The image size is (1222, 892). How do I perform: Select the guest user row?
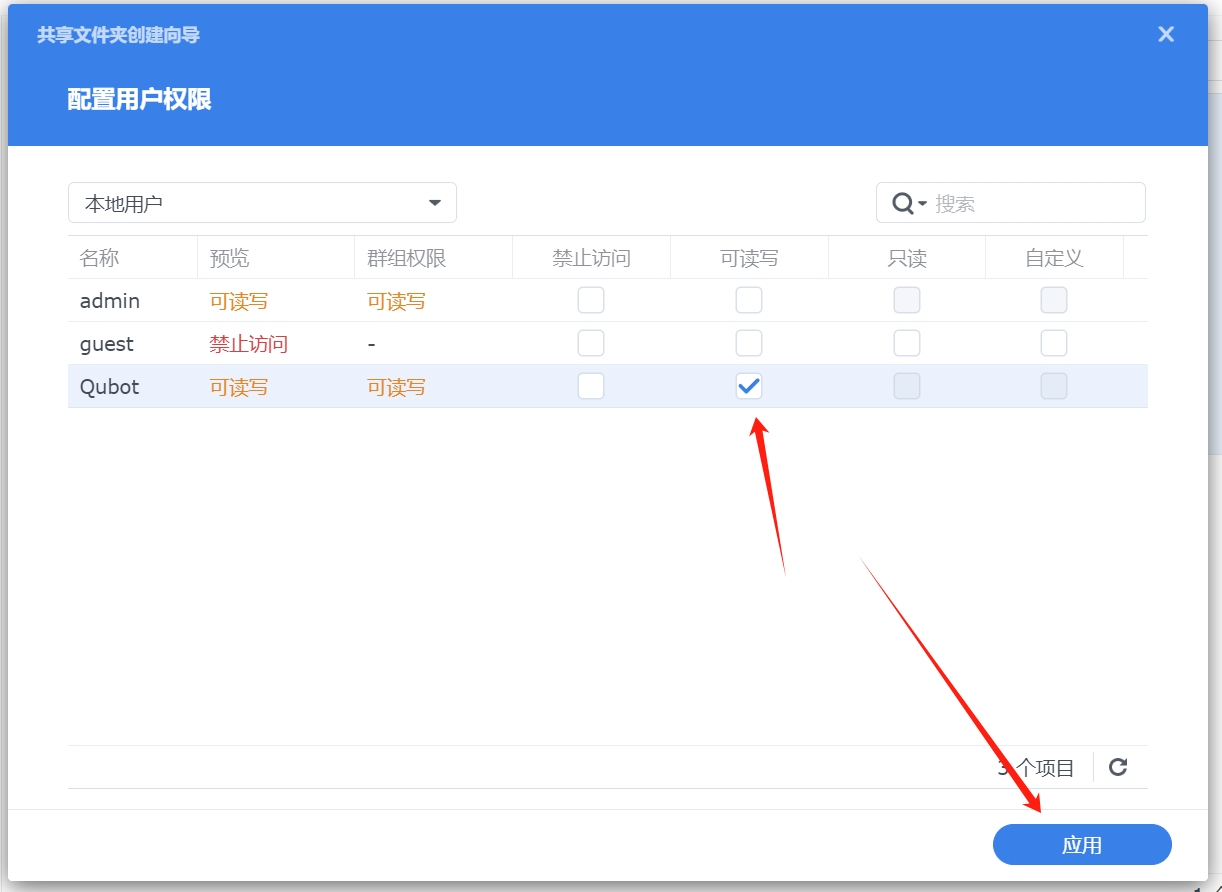(x=608, y=343)
